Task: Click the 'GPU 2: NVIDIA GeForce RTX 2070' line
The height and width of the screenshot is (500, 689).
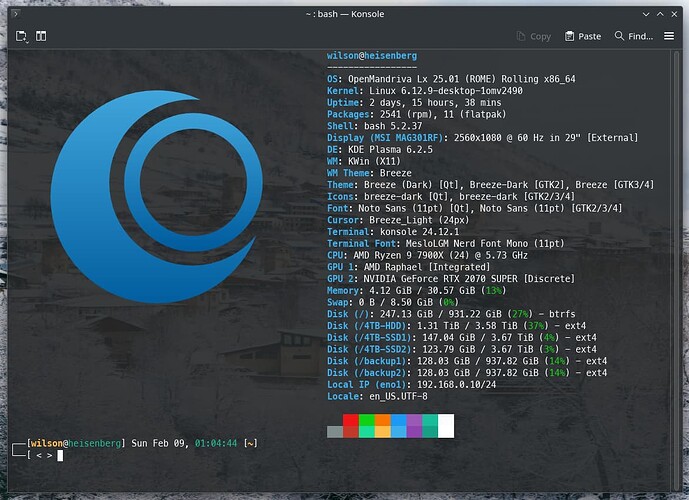Action: coord(451,279)
